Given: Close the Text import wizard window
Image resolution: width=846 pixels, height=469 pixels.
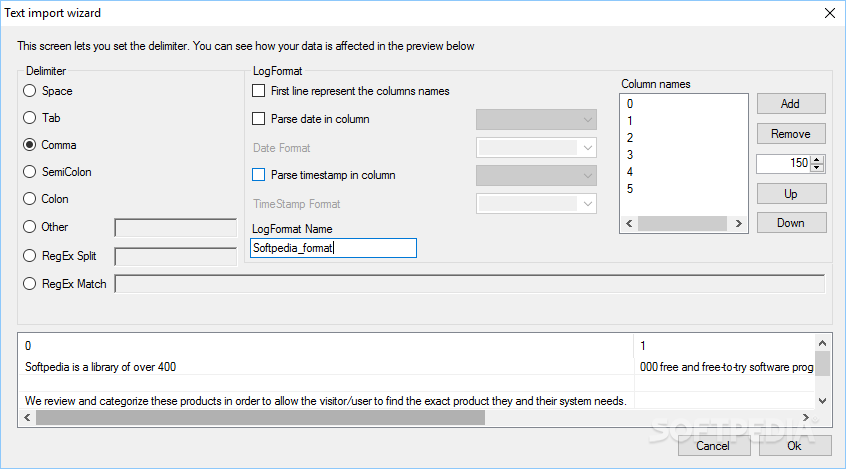Looking at the screenshot, I should [830, 13].
